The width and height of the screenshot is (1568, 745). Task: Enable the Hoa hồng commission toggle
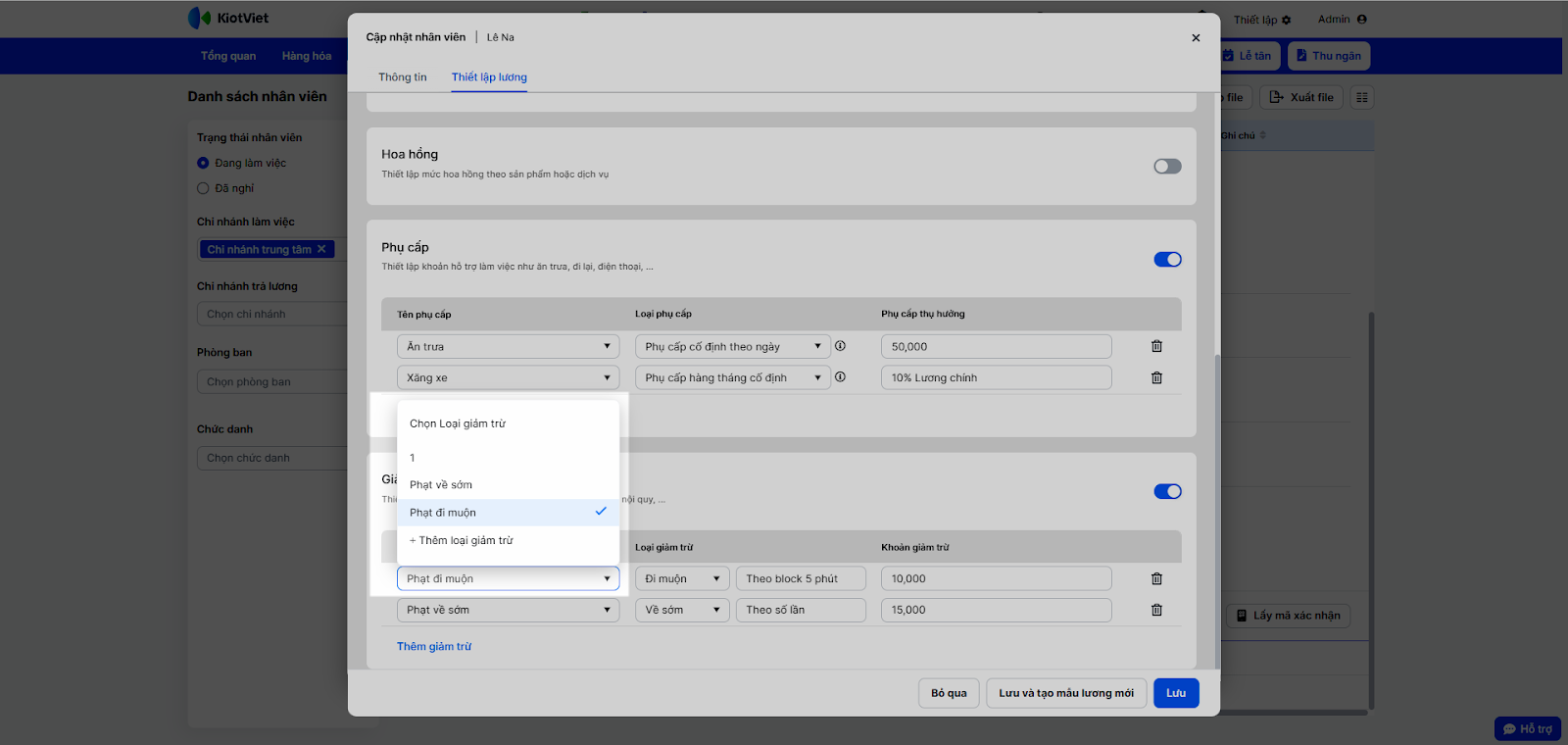pos(1167,167)
